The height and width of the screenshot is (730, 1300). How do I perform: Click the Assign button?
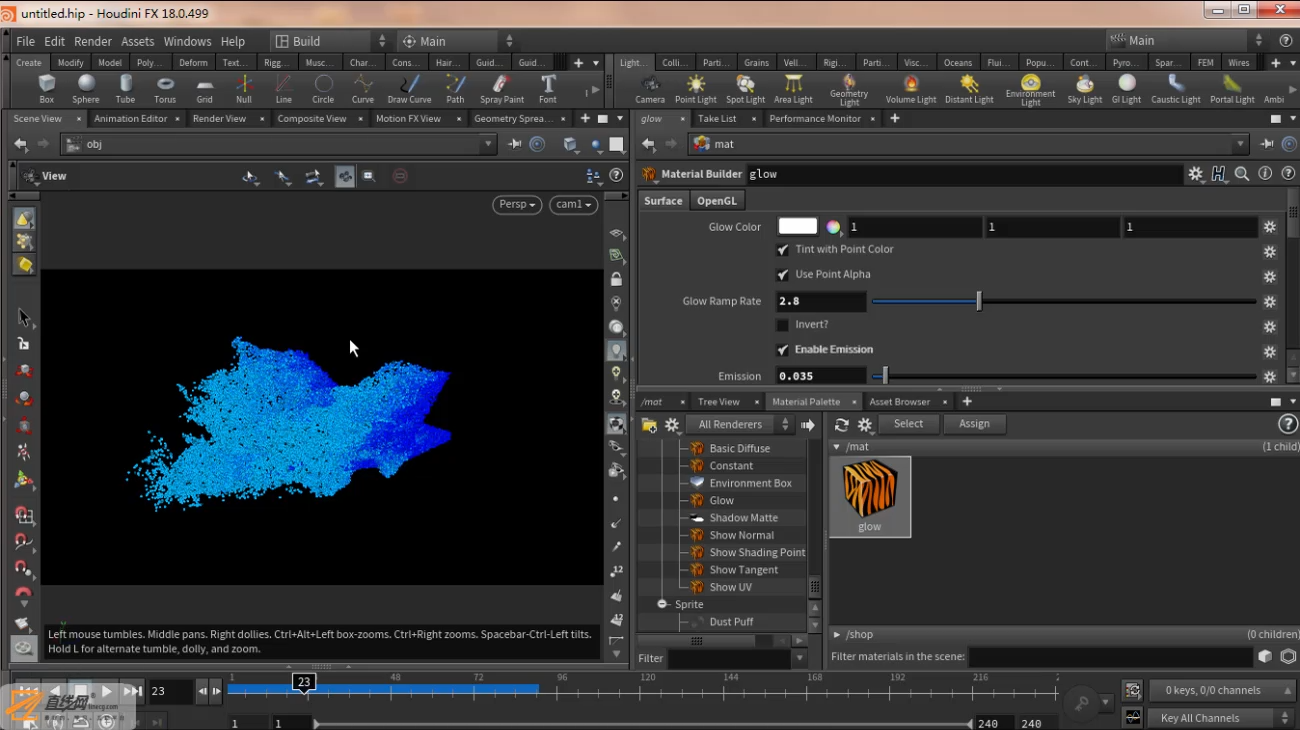[974, 424]
